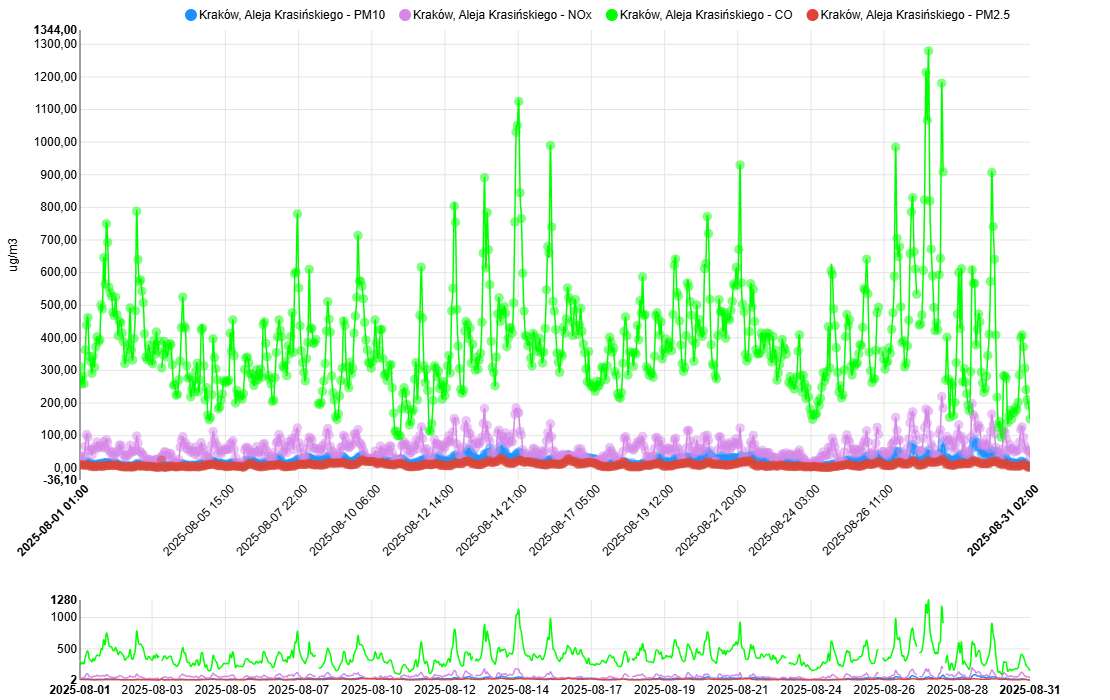1110x700 pixels.
Task: Click the green CO legend circle
Action: [x=612, y=15]
